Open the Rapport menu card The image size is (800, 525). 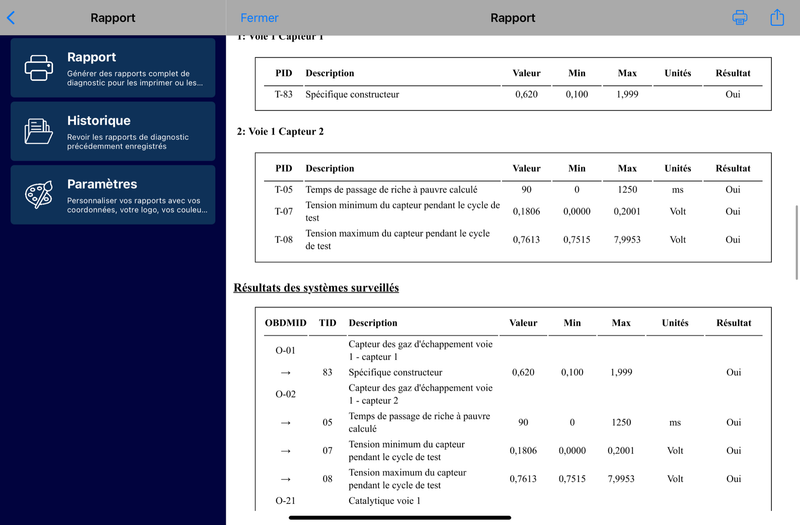click(x=113, y=68)
